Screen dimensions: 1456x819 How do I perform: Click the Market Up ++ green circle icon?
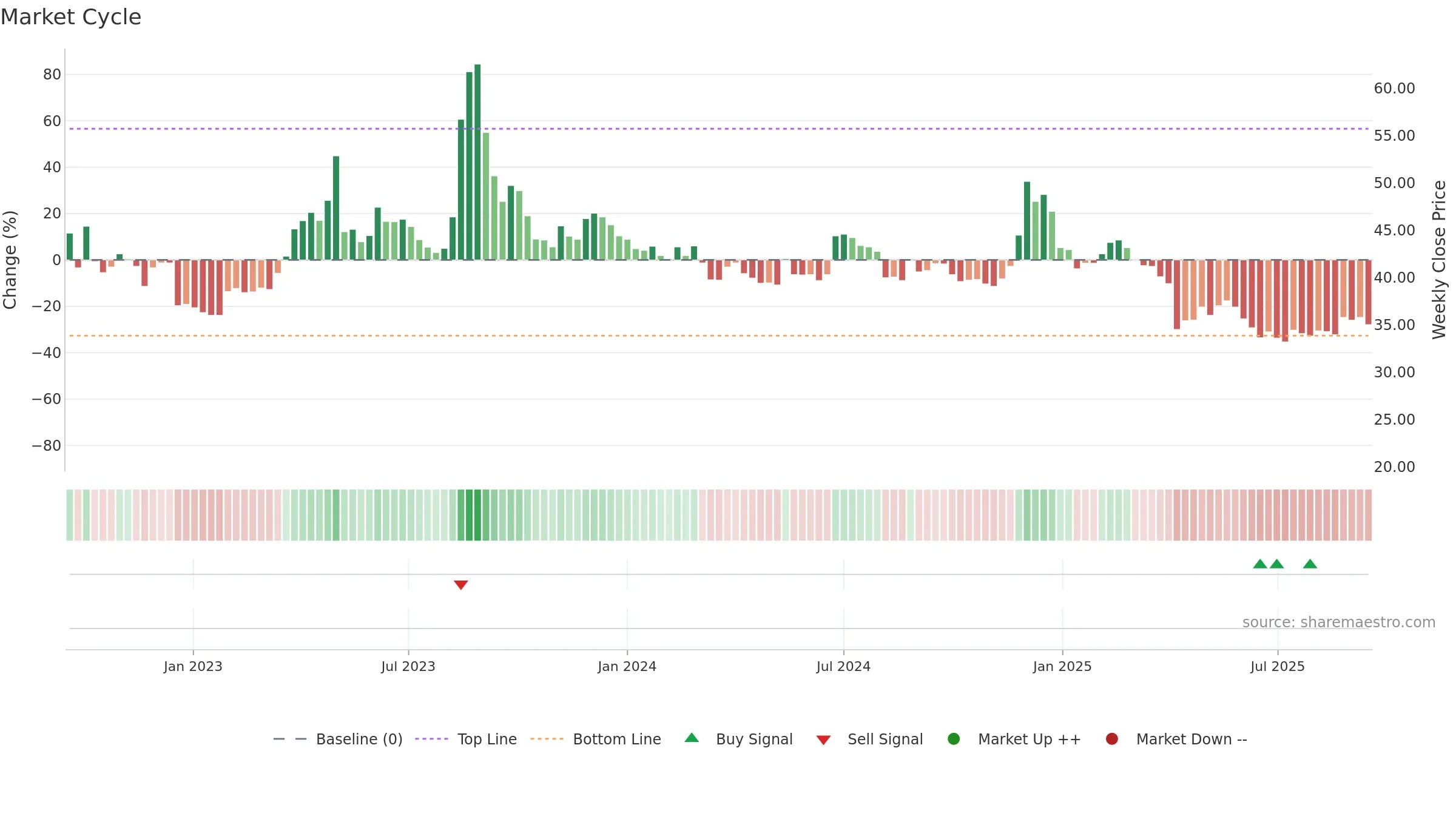[954, 739]
